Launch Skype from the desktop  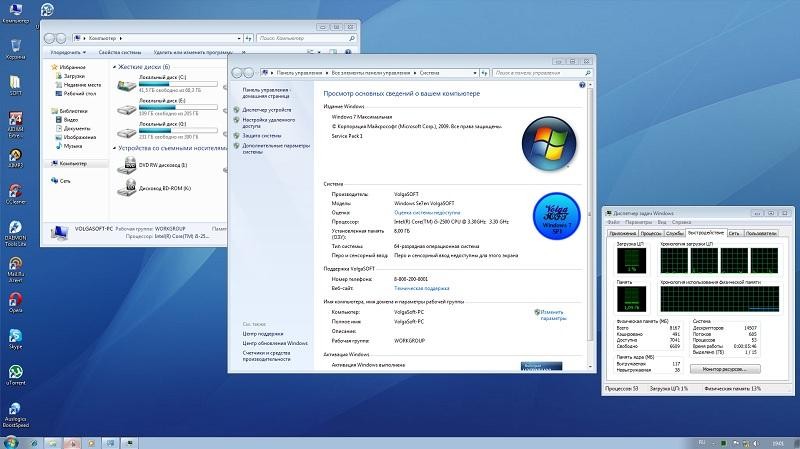(15, 339)
